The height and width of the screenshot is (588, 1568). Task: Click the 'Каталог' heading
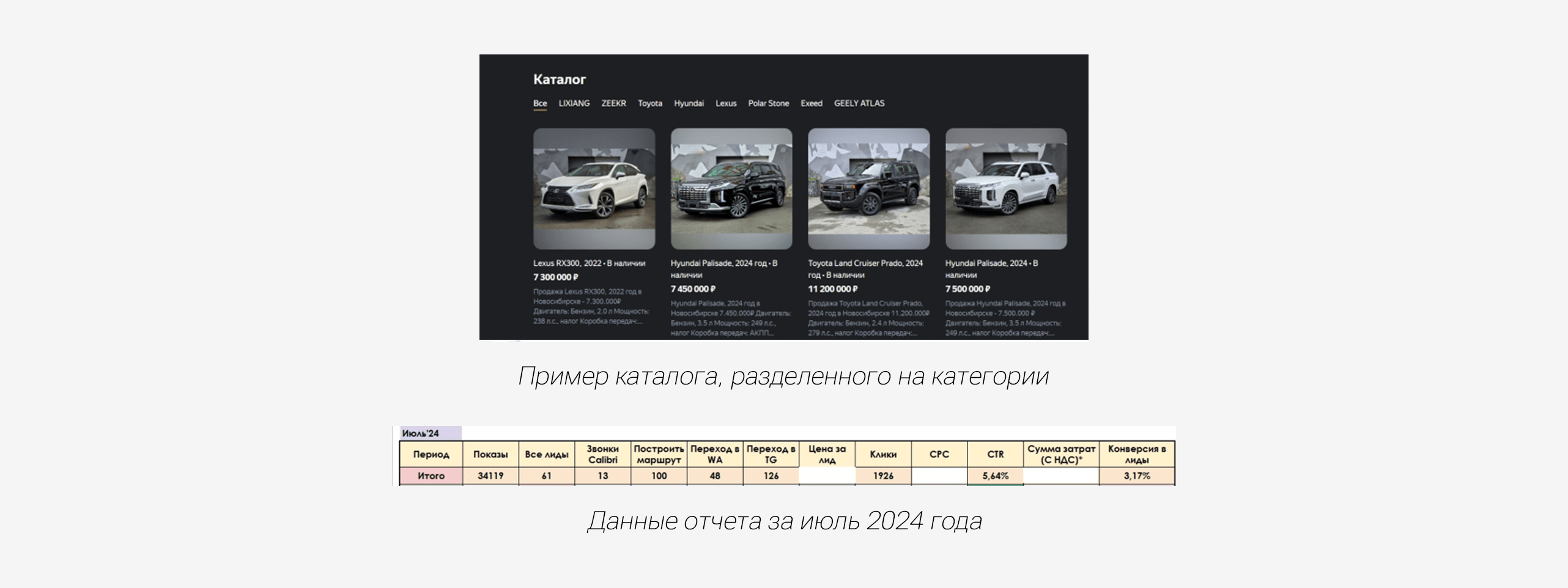tap(560, 79)
